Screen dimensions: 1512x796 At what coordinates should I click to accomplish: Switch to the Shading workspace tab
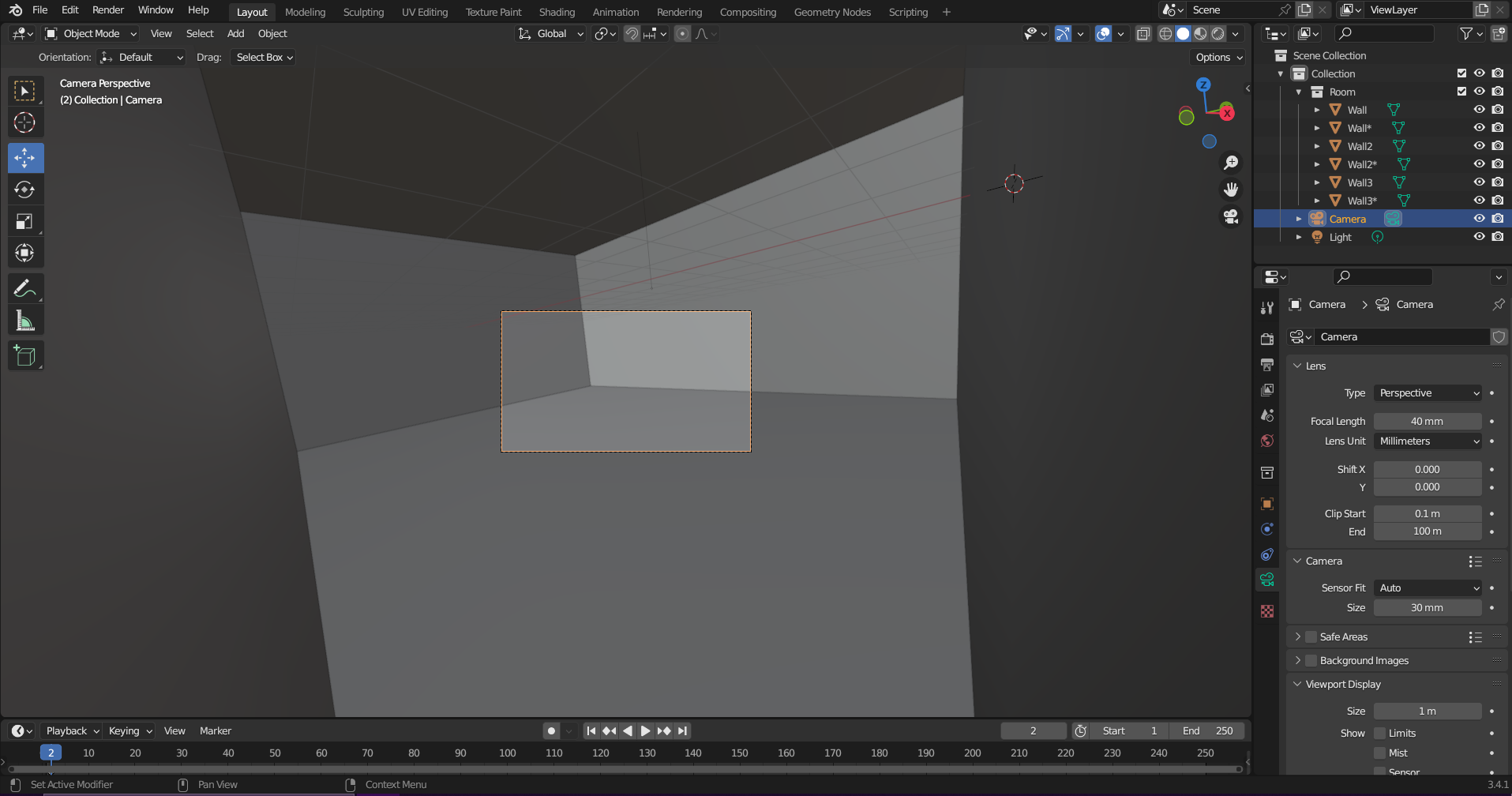click(557, 11)
